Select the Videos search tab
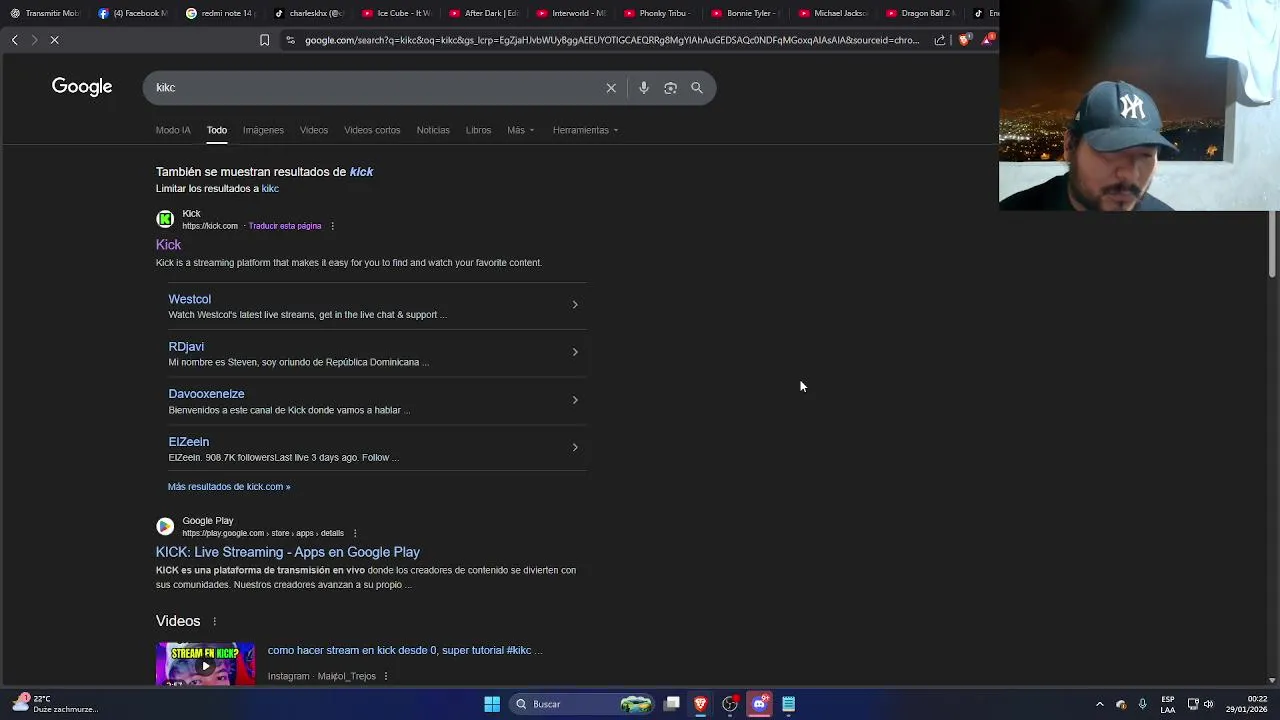 tap(314, 130)
